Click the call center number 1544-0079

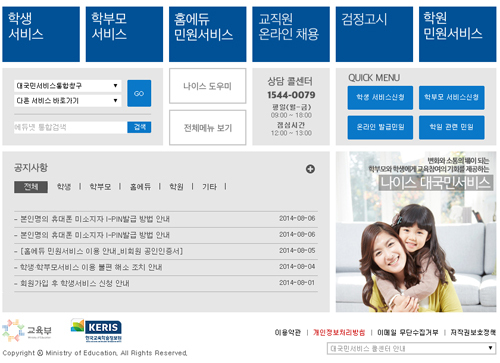291,95
